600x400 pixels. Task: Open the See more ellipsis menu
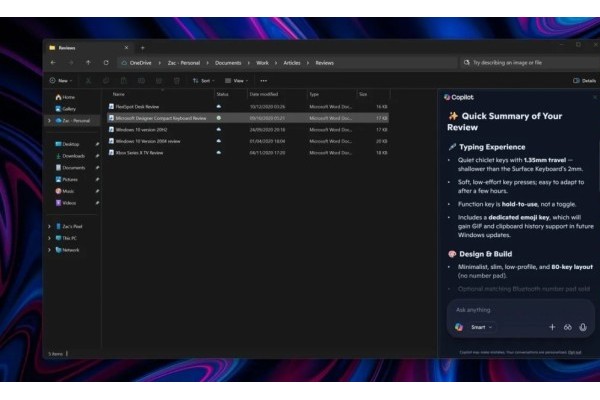tap(264, 81)
